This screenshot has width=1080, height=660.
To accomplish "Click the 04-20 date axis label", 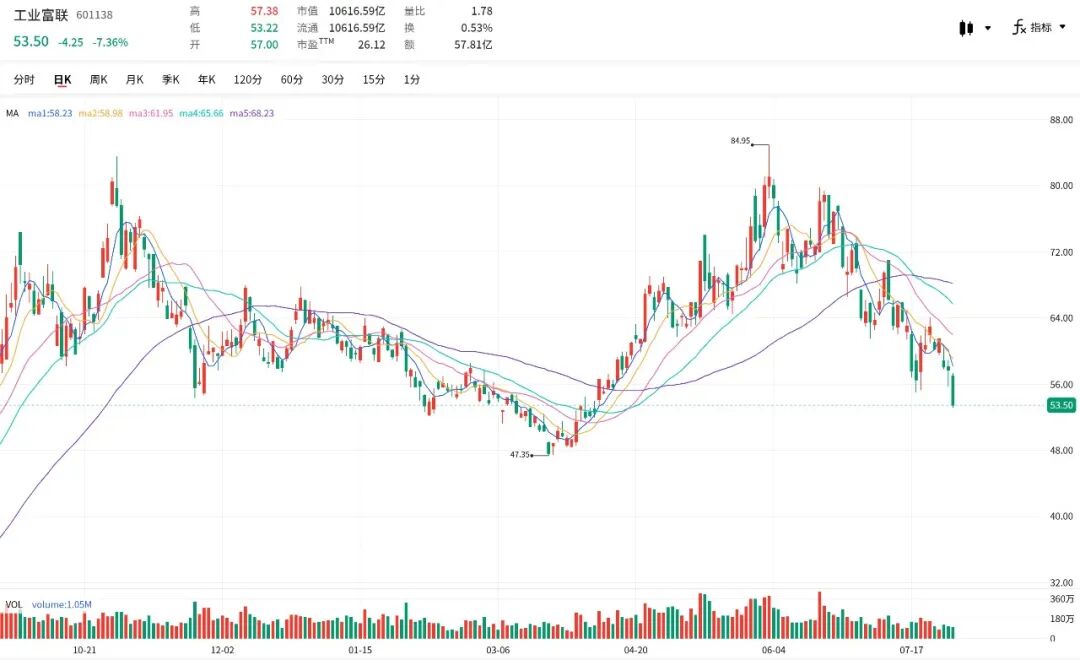I will pyautogui.click(x=636, y=650).
